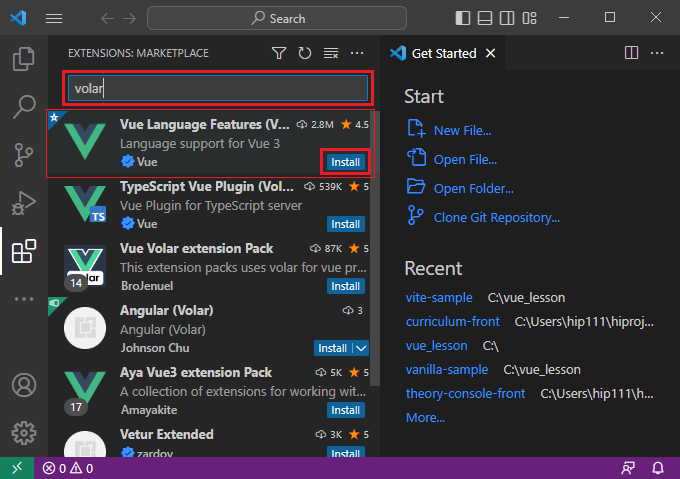
Task: Show additional views ellipsis in activity bar
Action: coord(23,299)
